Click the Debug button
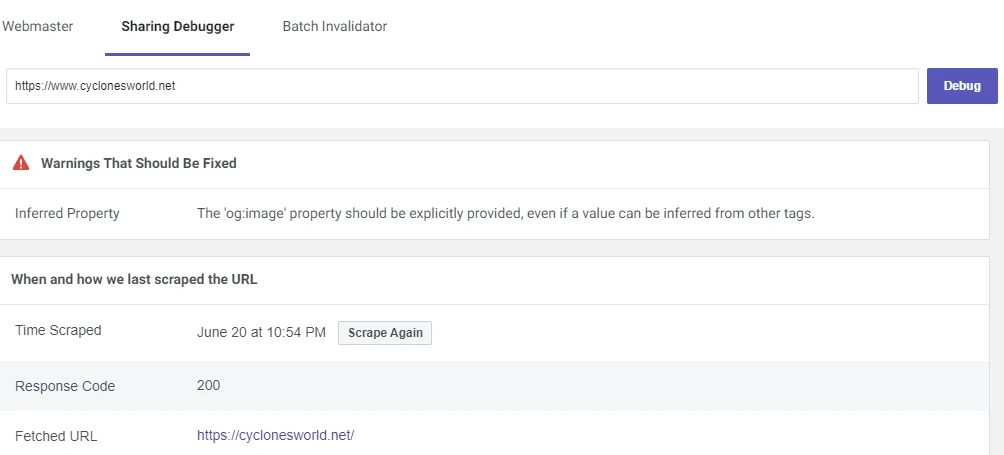Image resolution: width=1004 pixels, height=455 pixels. [x=962, y=86]
